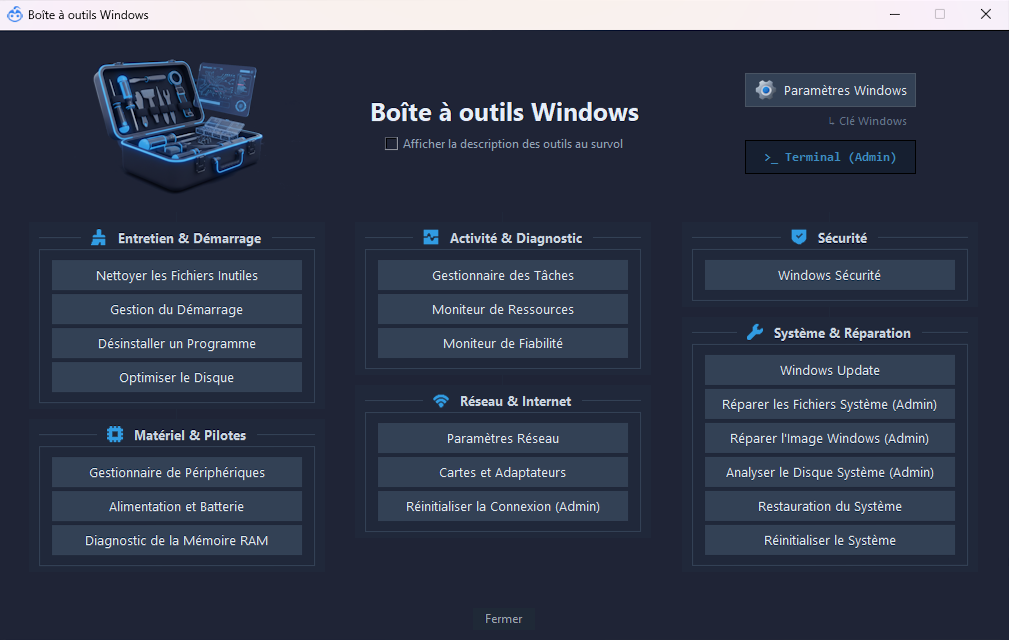Click Nettoyer les Fichiers Inutiles
1009x640 pixels.
tap(177, 275)
